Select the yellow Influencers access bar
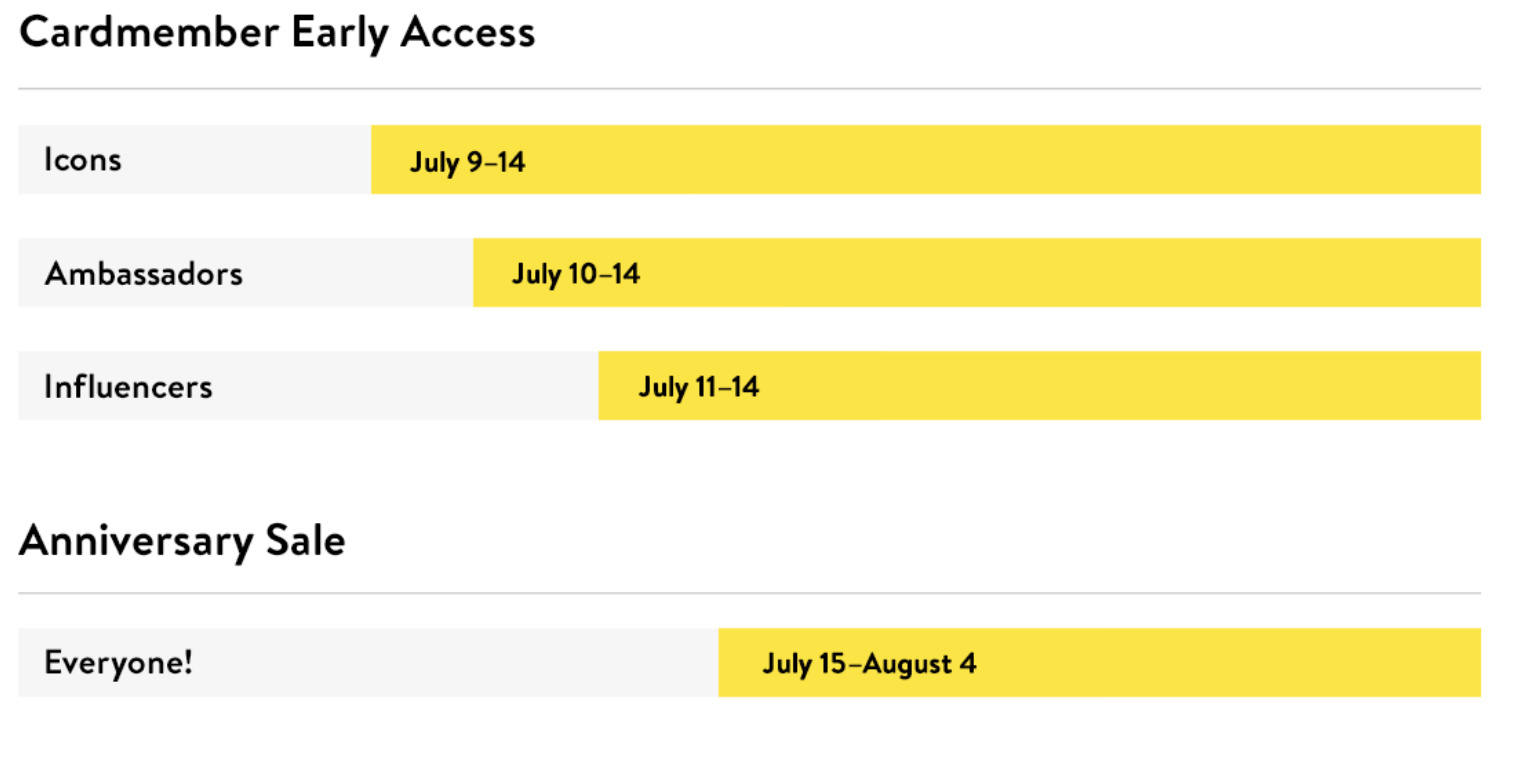1517x767 pixels. click(x=1040, y=385)
